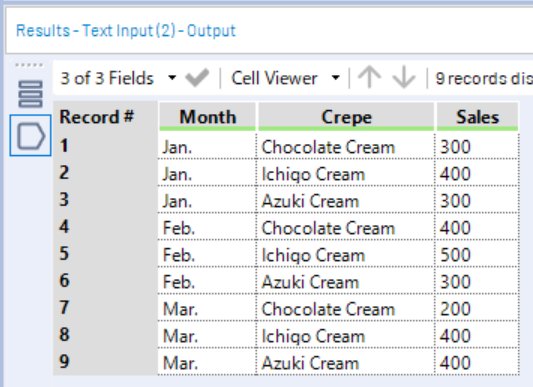Grab the dotted panel handle icon
533x387 pixels.
(29, 65)
